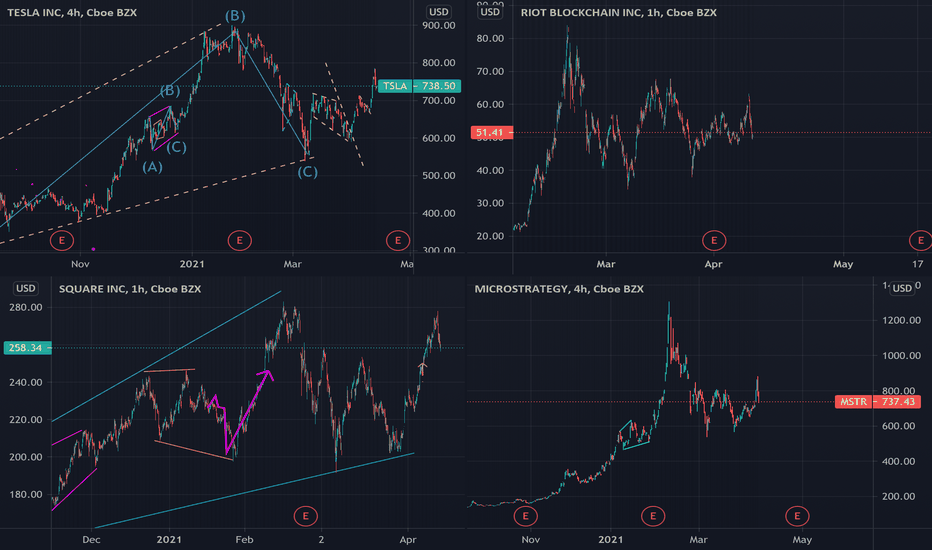
Task: Click 500.00 on Tesla price axis
Action: pyautogui.click(x=439, y=175)
